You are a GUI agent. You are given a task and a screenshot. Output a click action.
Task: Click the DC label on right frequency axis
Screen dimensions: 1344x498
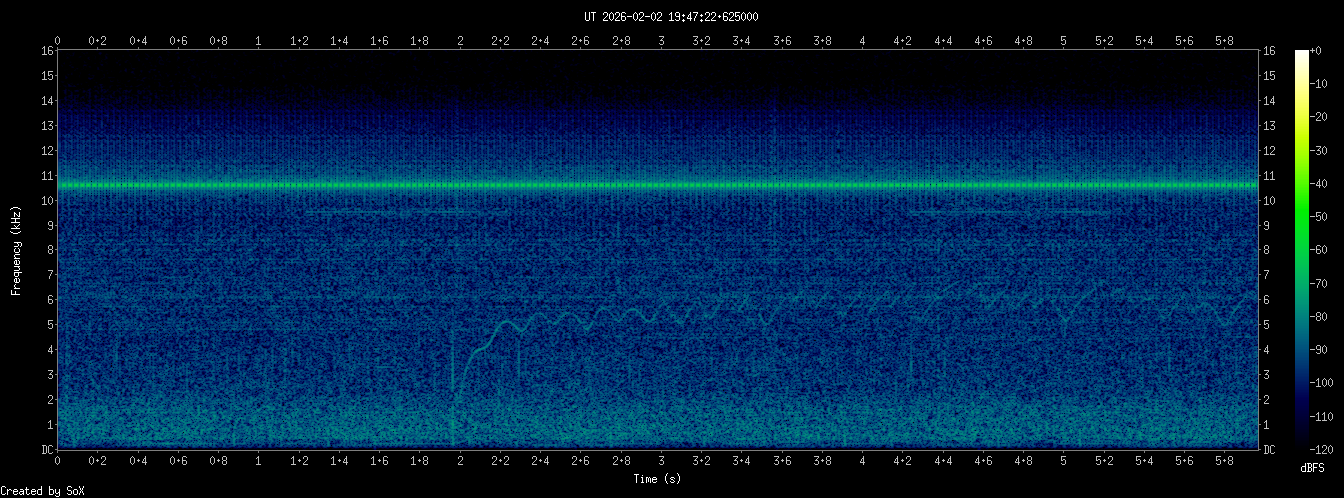coord(1269,450)
